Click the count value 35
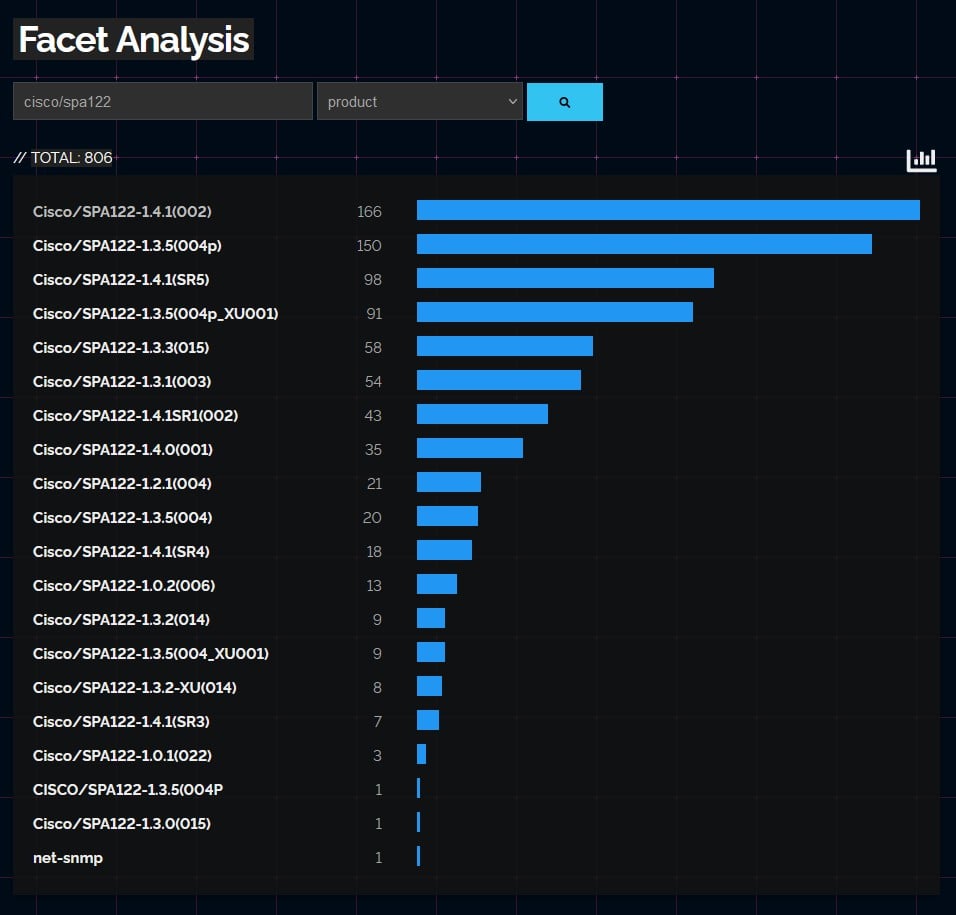This screenshot has width=956, height=915. 373,450
